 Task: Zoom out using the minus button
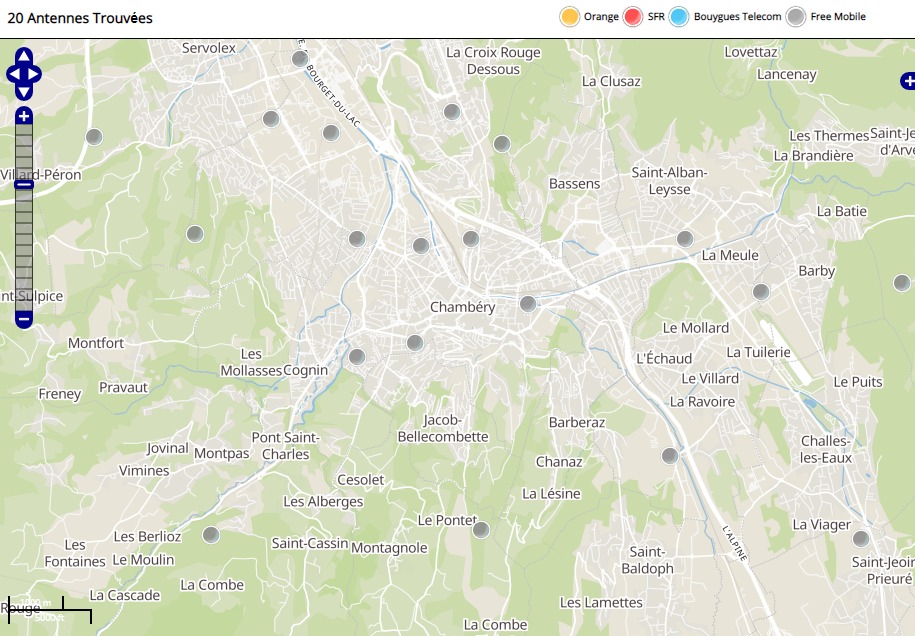(24, 320)
